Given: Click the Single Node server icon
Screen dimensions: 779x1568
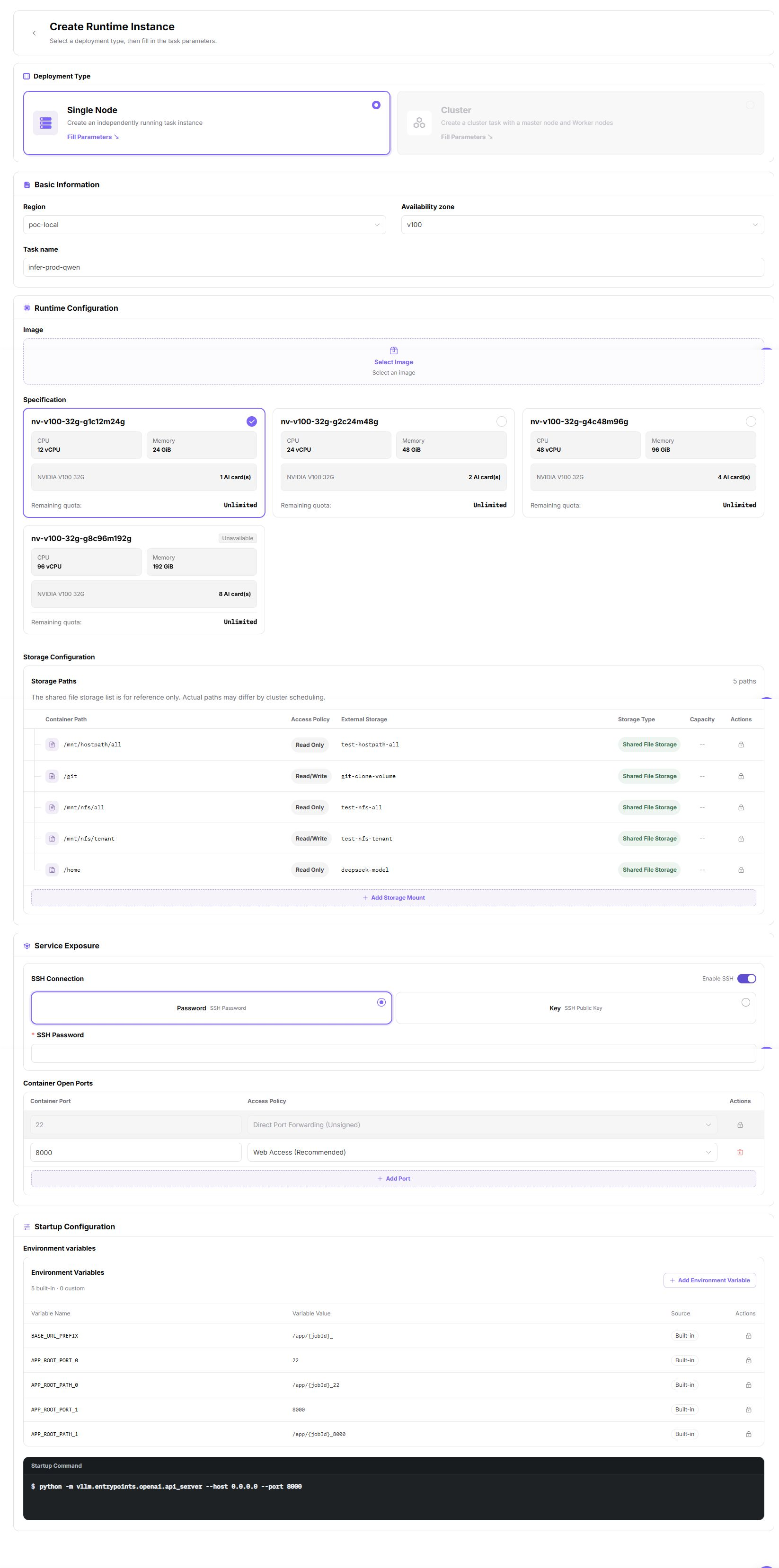Looking at the screenshot, I should point(46,123).
